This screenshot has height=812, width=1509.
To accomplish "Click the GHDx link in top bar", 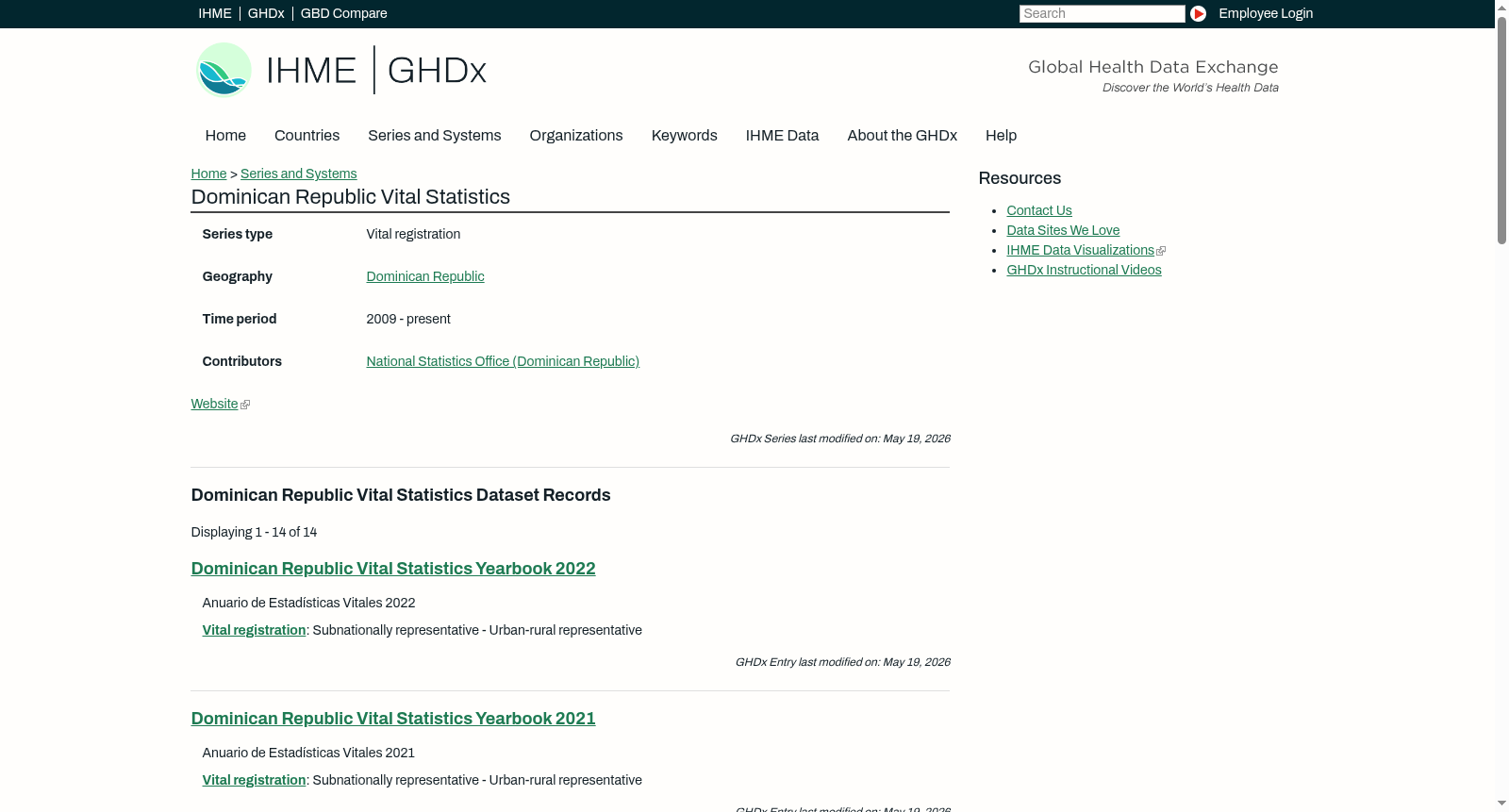I will (266, 13).
